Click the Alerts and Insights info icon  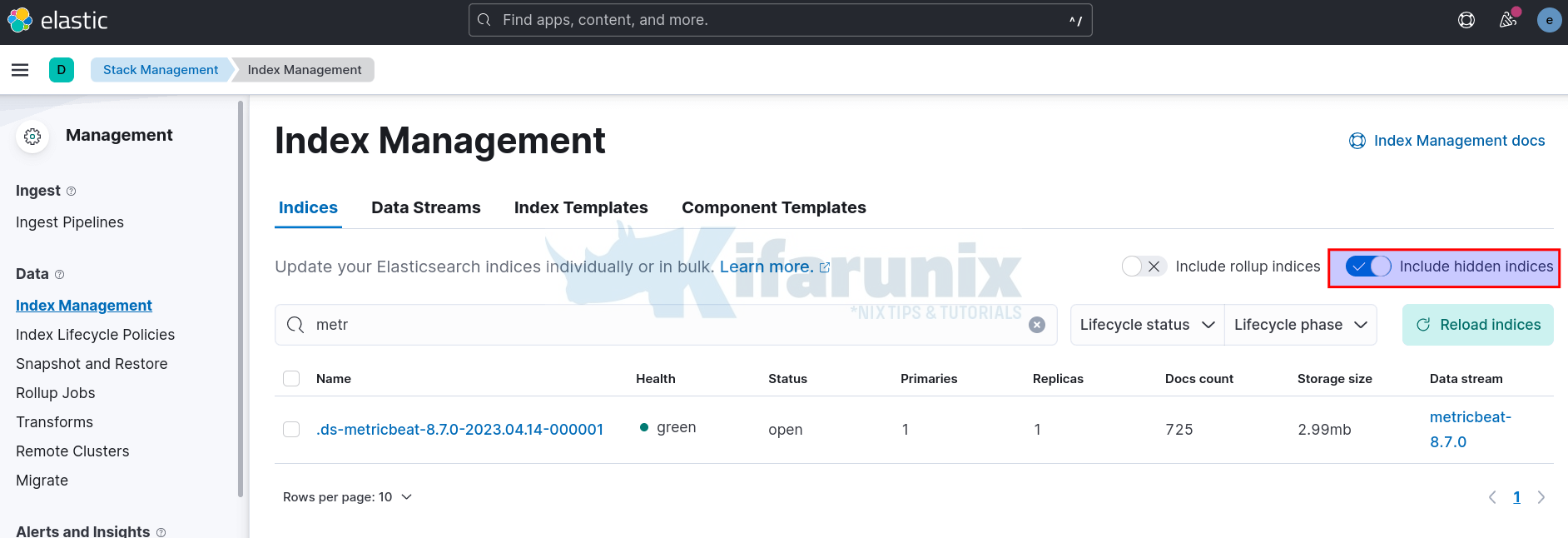tap(161, 532)
